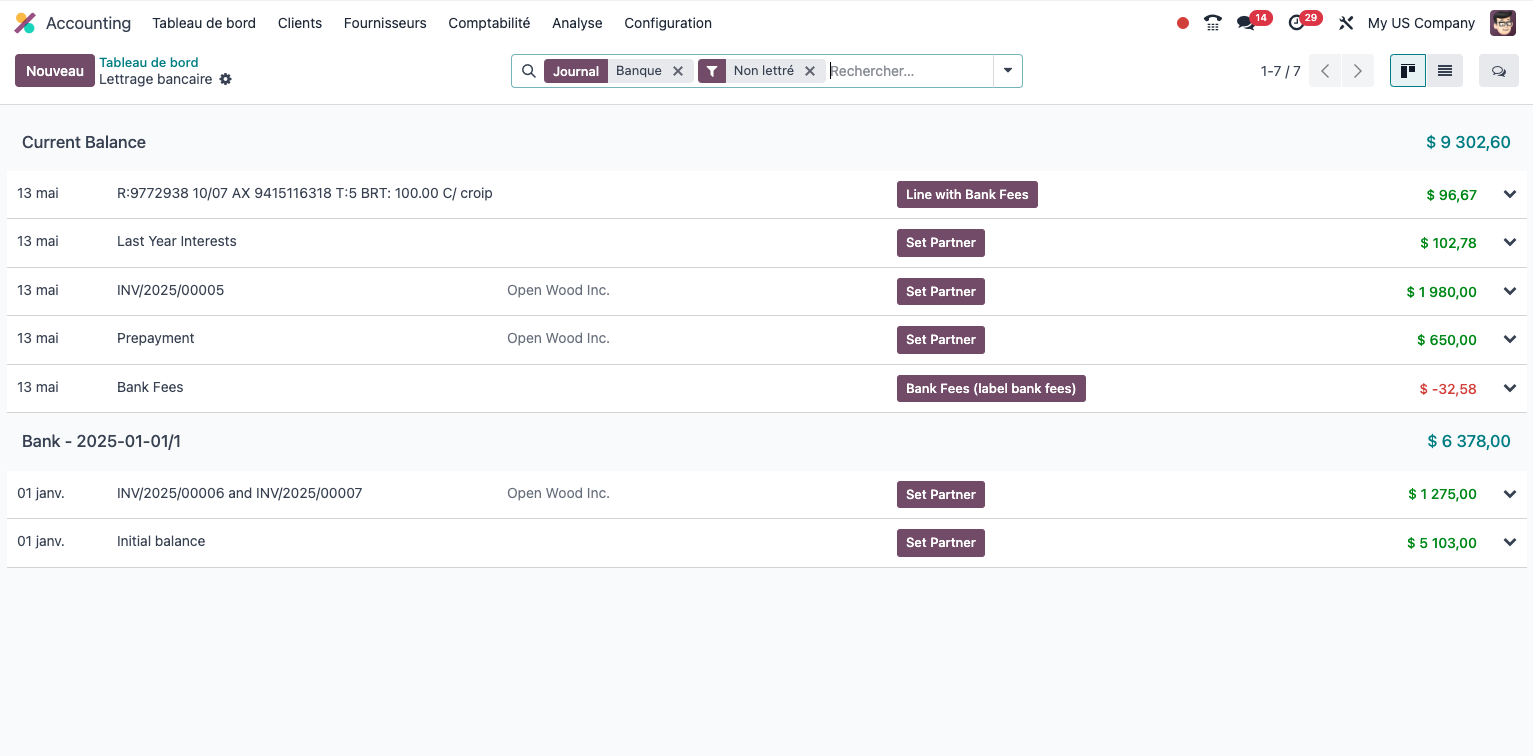This screenshot has height=756, width=1533.
Task: Open the Configuration menu
Action: pyautogui.click(x=668, y=23)
